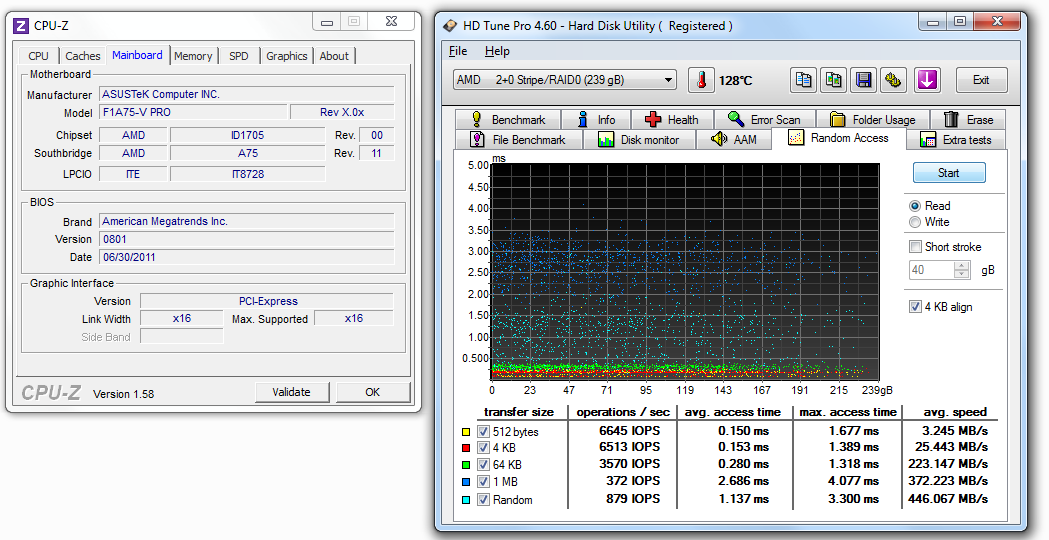Click the PCI-Express version field
The image size is (1049, 540).
click(x=268, y=301)
